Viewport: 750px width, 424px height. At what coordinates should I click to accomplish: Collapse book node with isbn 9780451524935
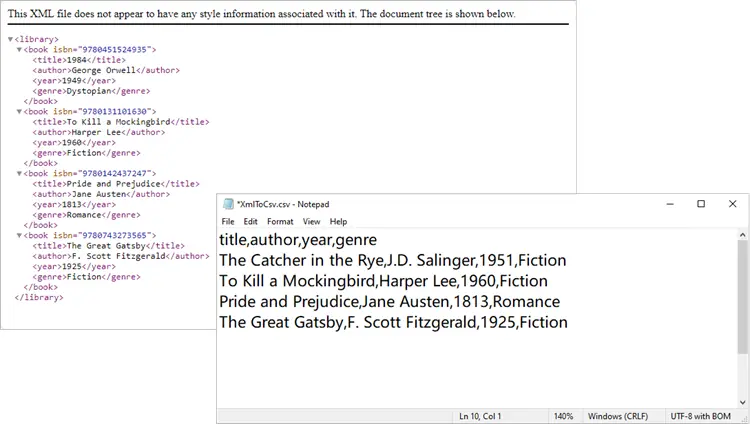(x=19, y=49)
